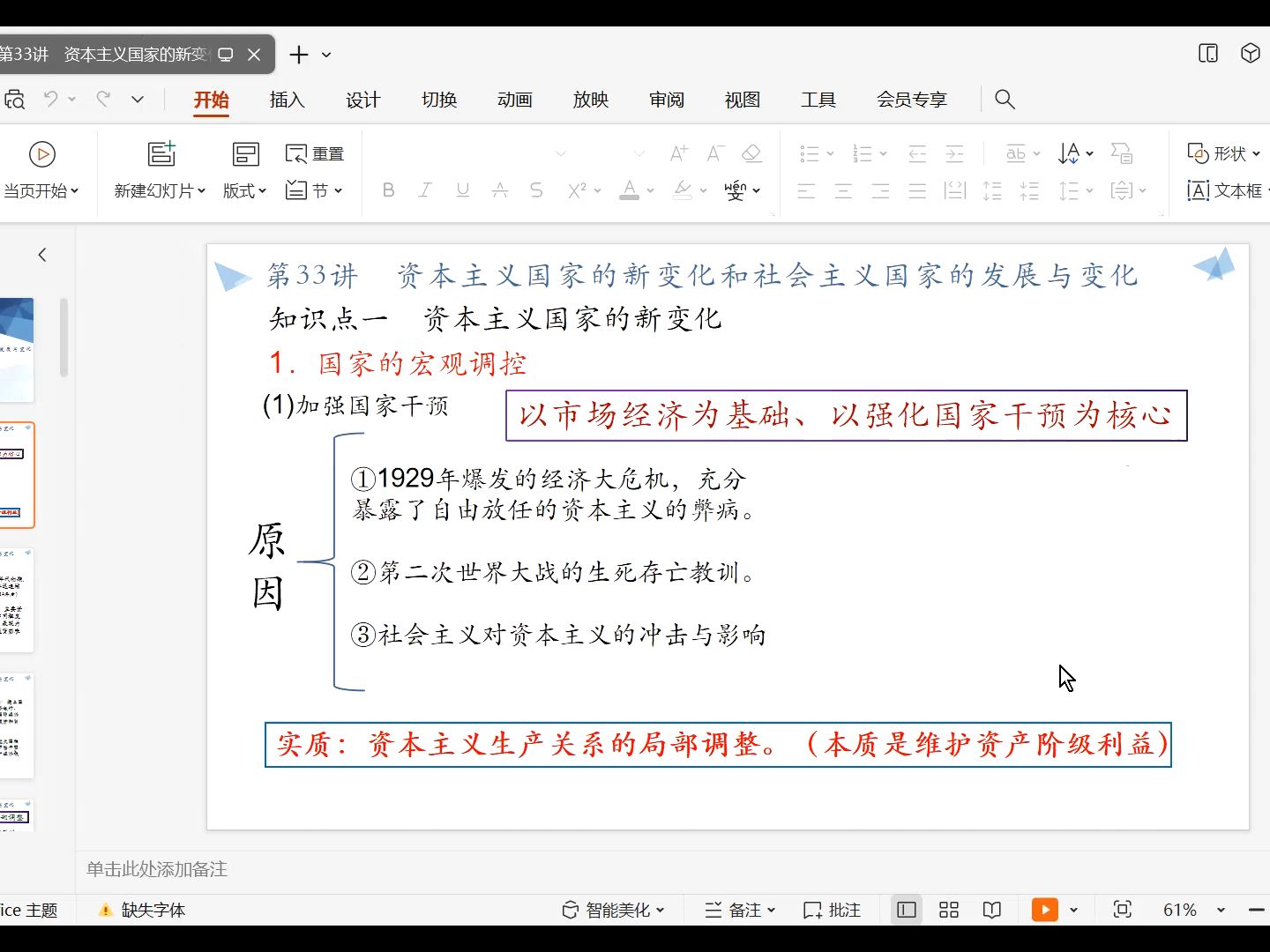The image size is (1270, 952).
Task: Select the second slide thumbnail in panel
Action: click(18, 476)
